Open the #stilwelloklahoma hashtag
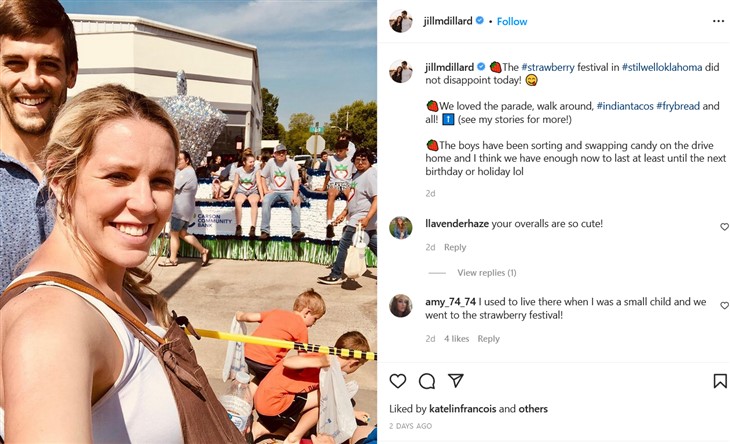The width and height of the screenshot is (730, 444). click(662, 67)
